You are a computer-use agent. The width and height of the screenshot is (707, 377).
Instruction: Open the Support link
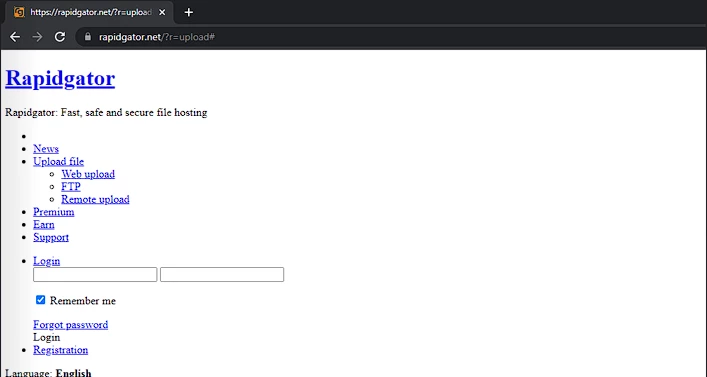51,237
